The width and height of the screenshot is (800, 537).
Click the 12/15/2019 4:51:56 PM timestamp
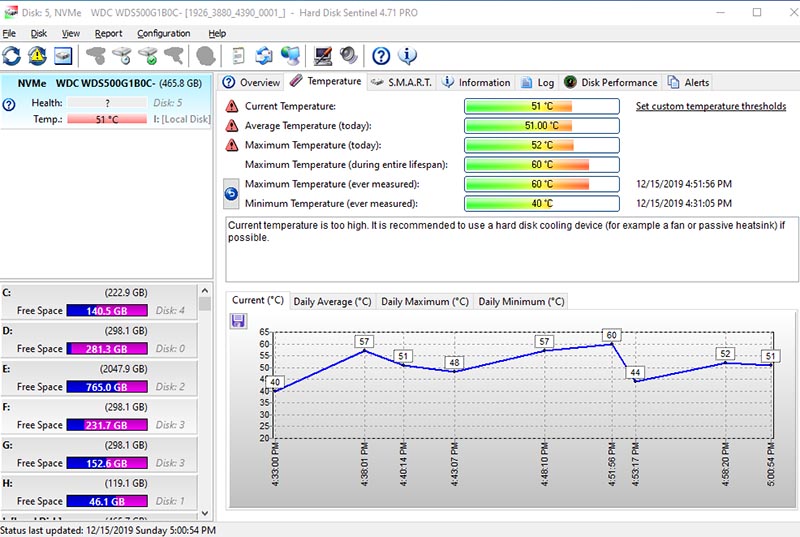coord(684,184)
